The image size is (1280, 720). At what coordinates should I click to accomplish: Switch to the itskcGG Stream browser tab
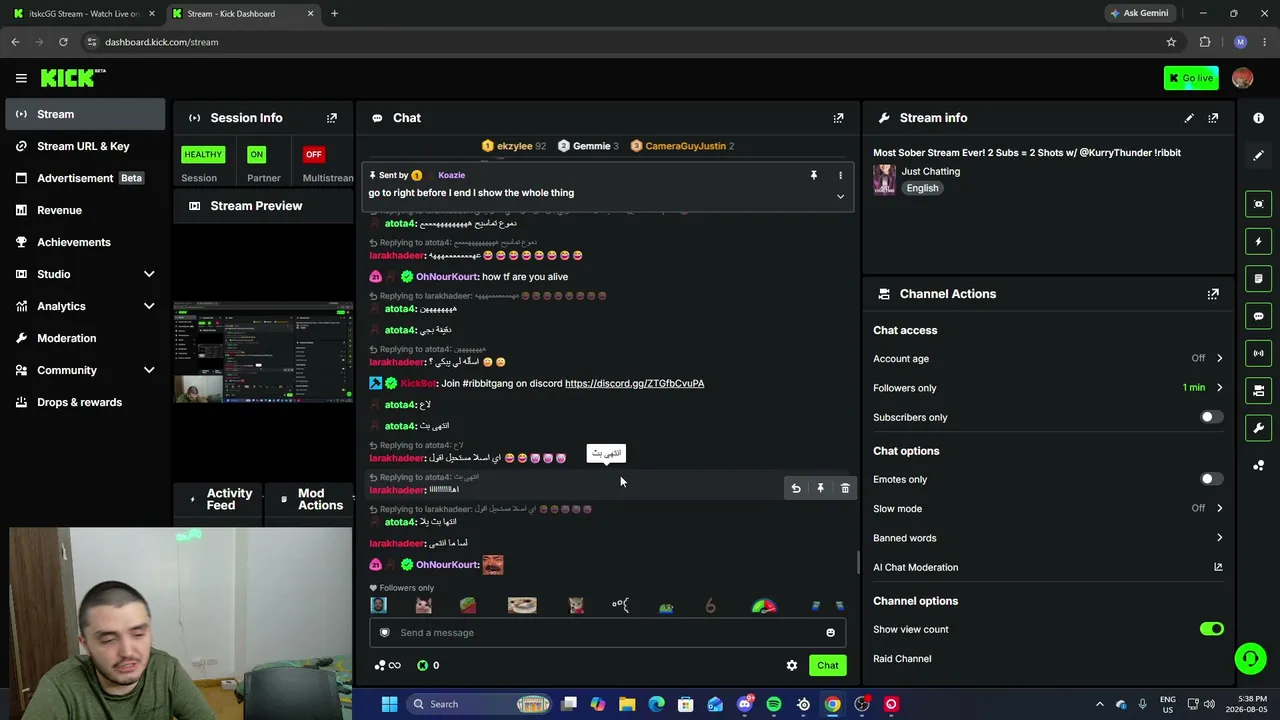point(84,13)
